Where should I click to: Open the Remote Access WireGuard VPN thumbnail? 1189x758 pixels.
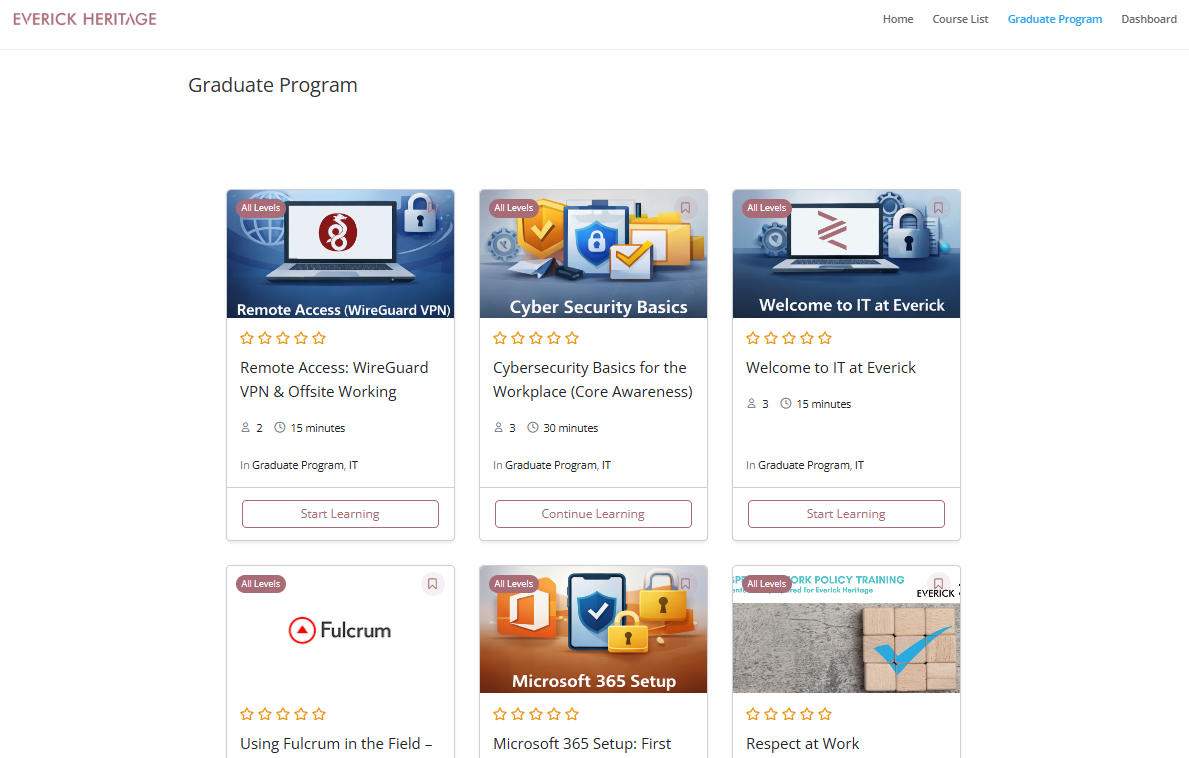coord(340,254)
